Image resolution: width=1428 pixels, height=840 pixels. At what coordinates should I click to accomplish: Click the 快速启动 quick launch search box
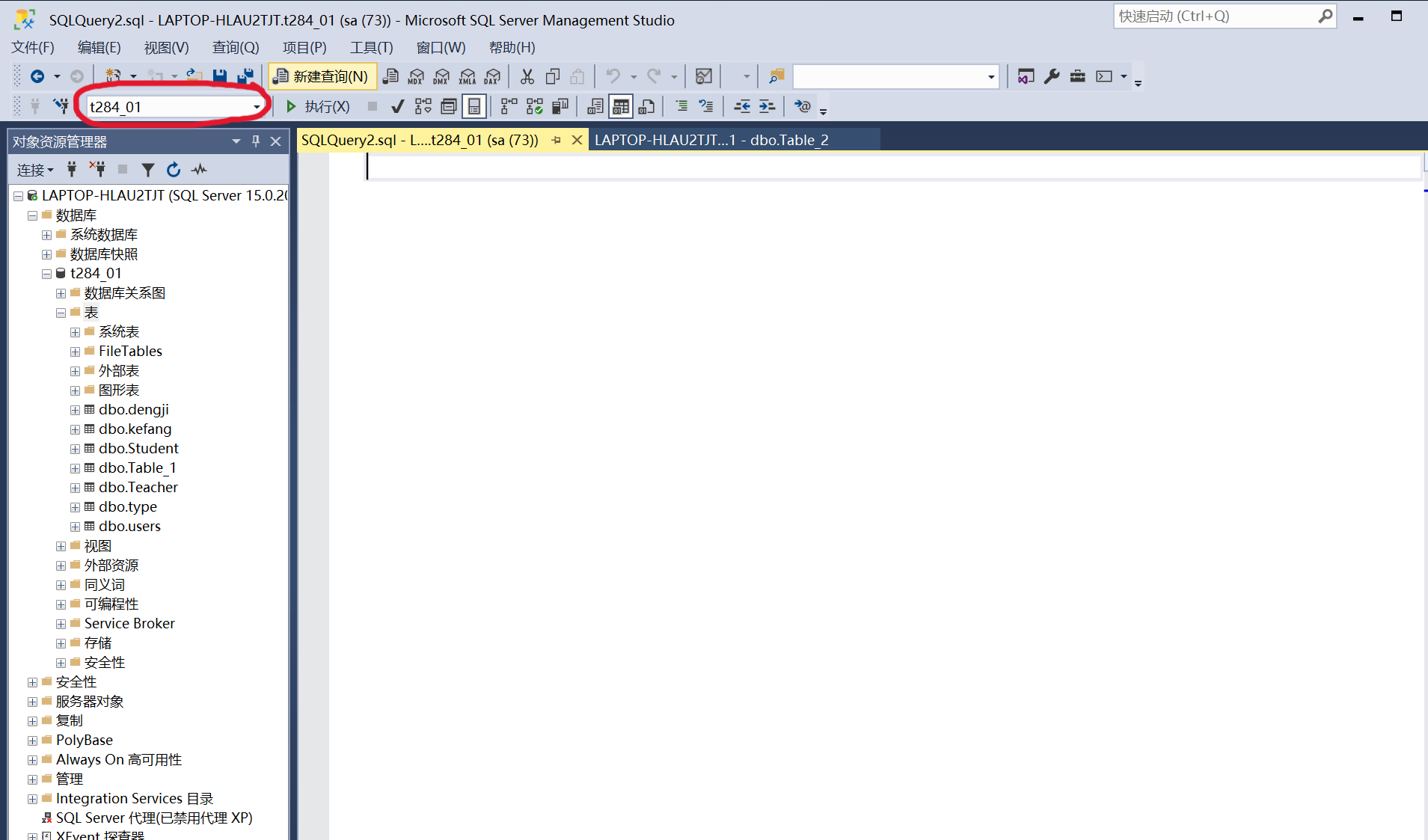click(1225, 16)
